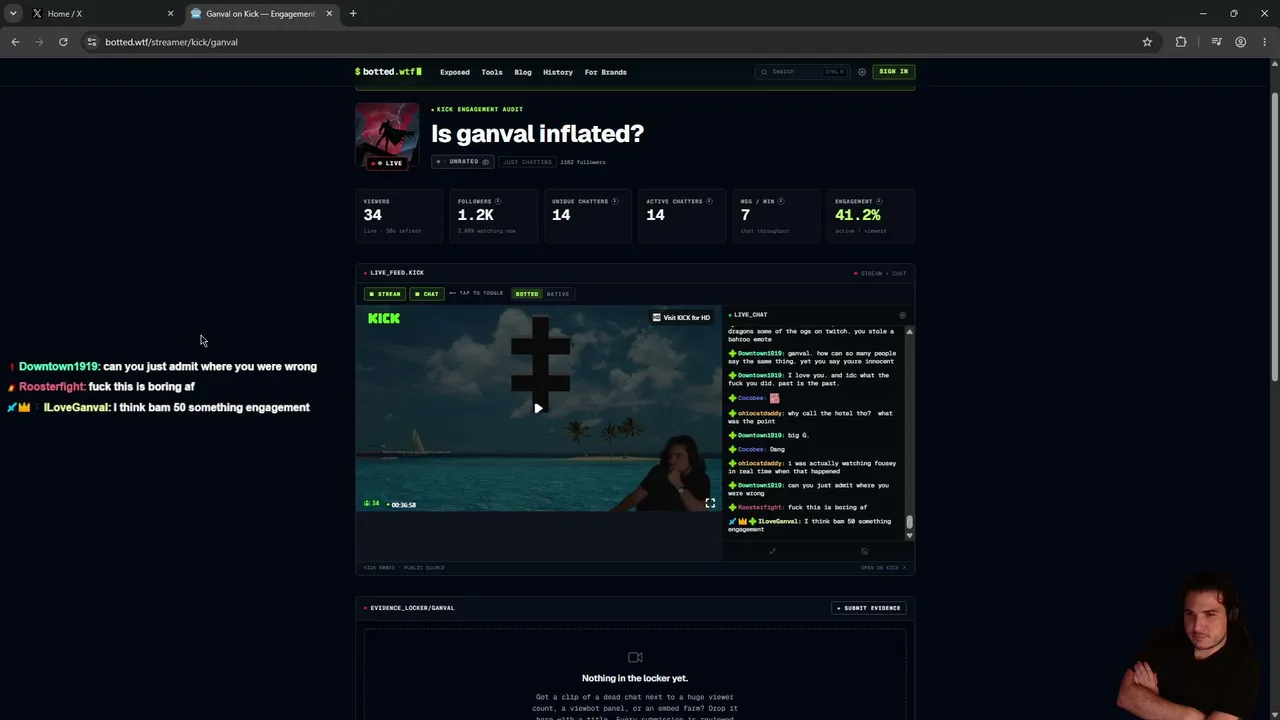Click info icon next to MSG / MIN
1280x720 pixels.
pyautogui.click(x=781, y=201)
